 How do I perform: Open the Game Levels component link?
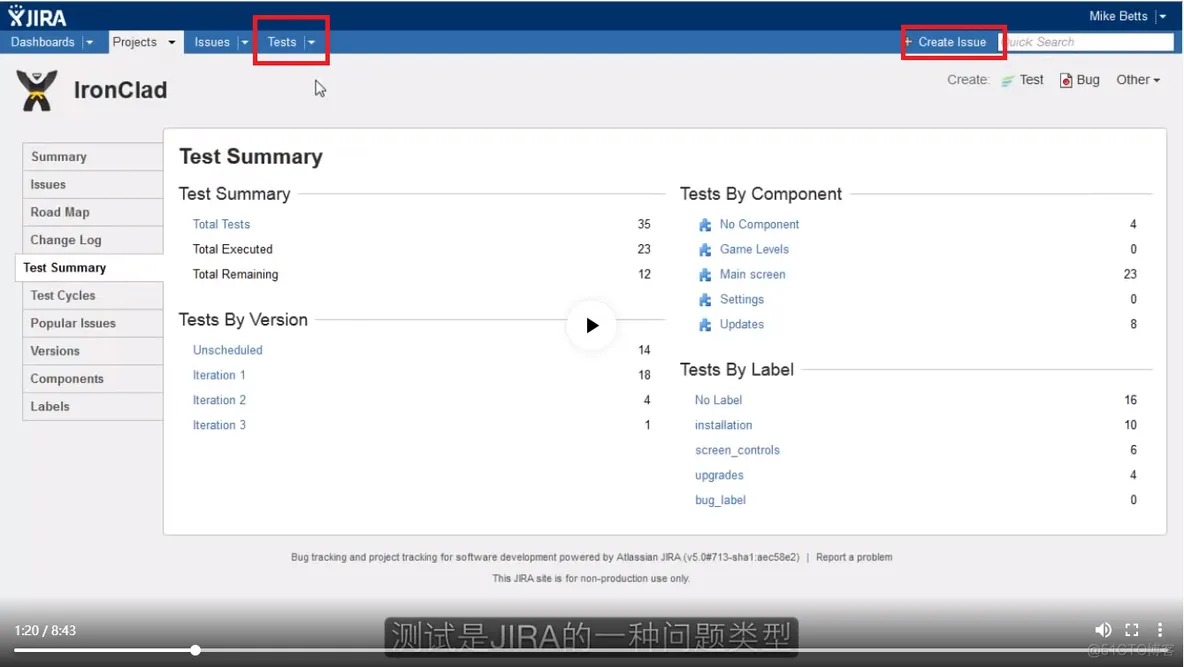(x=754, y=249)
